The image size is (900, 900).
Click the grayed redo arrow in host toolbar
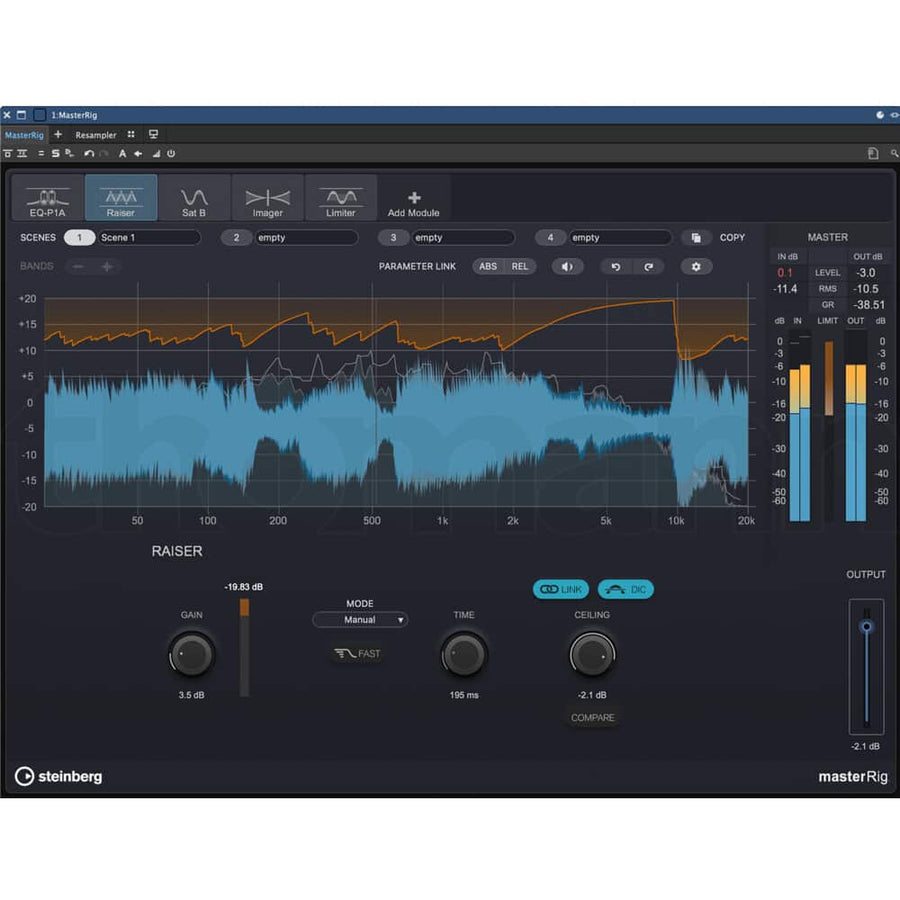tap(104, 153)
